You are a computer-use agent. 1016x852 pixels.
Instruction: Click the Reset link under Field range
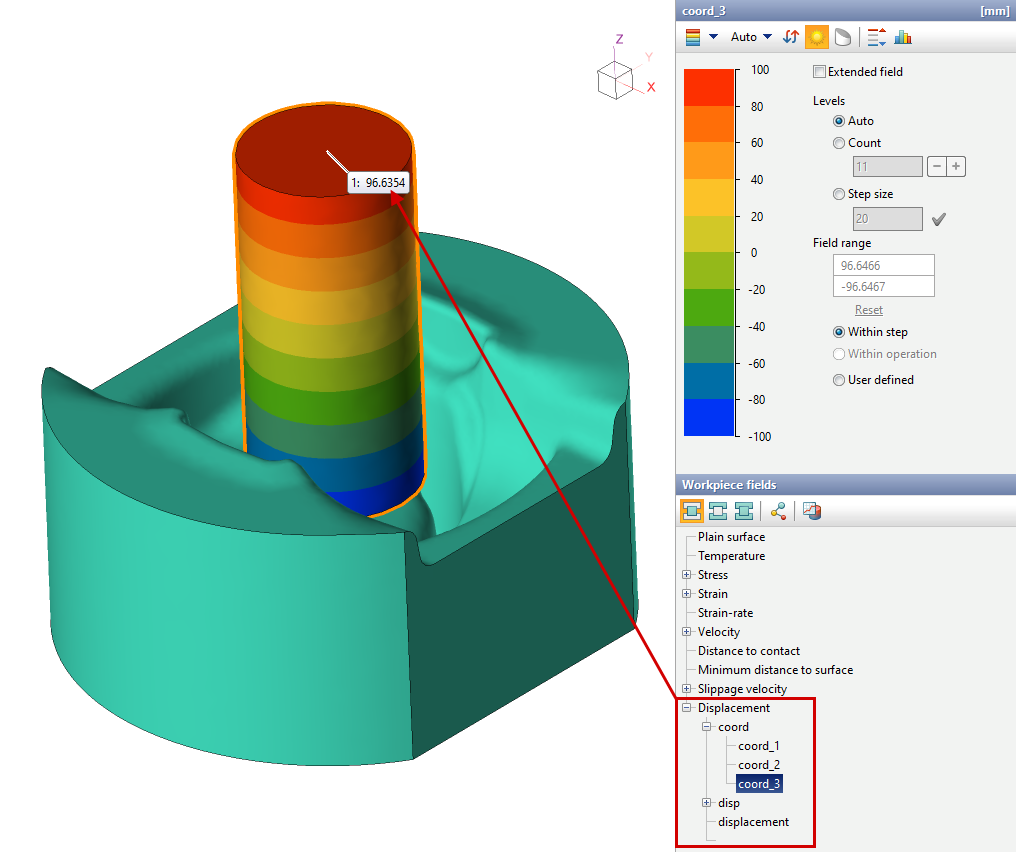(x=868, y=310)
